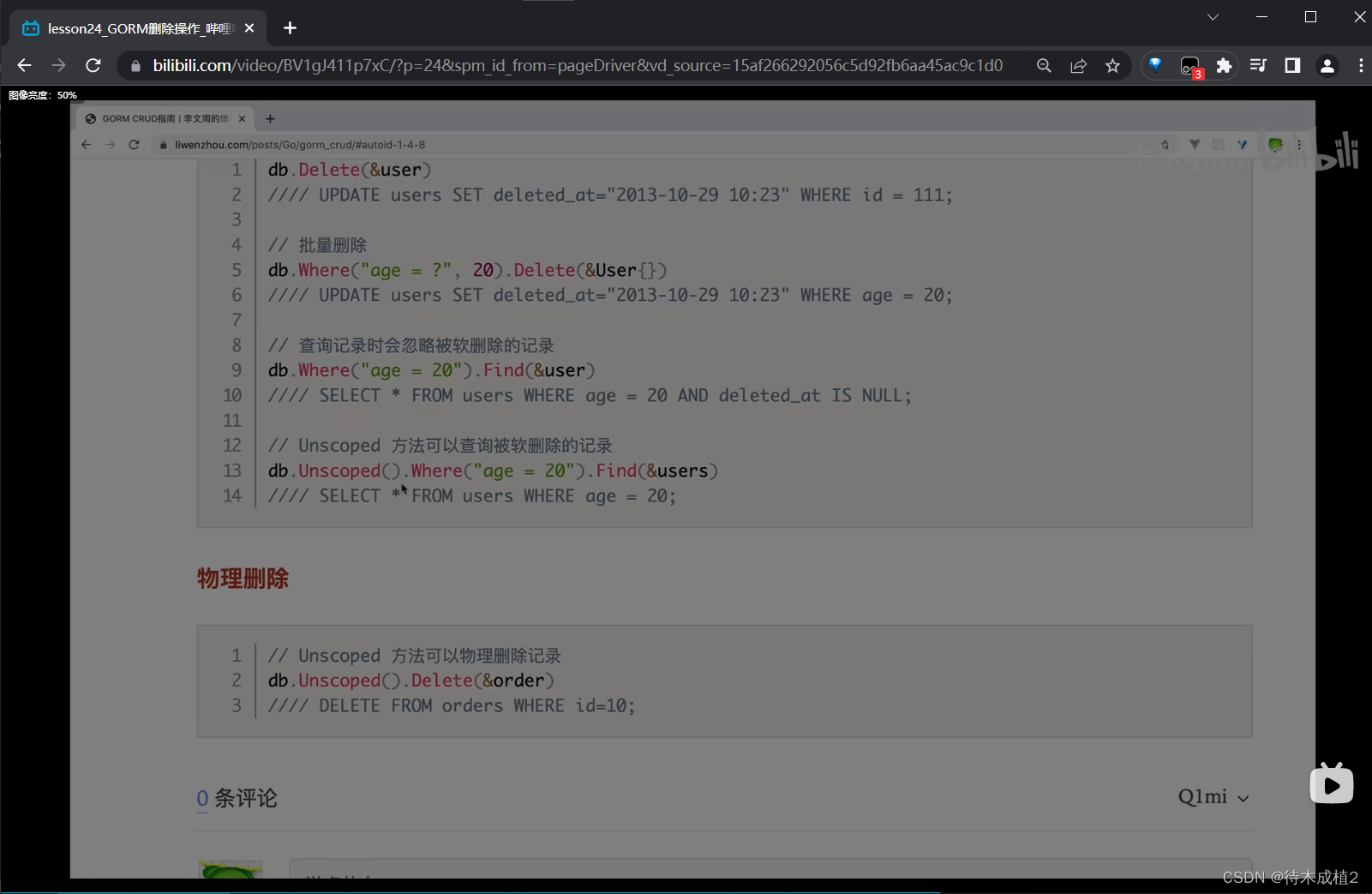Viewport: 1372px width, 894px height.
Task: Reload the bilibili page
Action: [93, 65]
